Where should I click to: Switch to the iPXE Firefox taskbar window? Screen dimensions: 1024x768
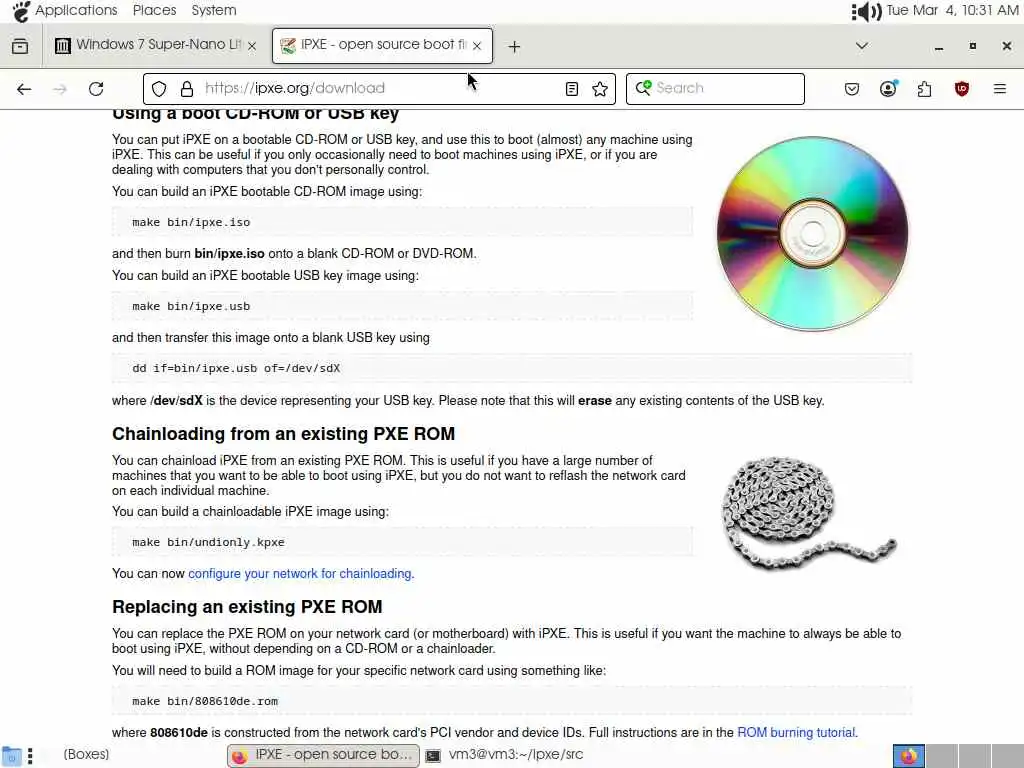click(323, 755)
